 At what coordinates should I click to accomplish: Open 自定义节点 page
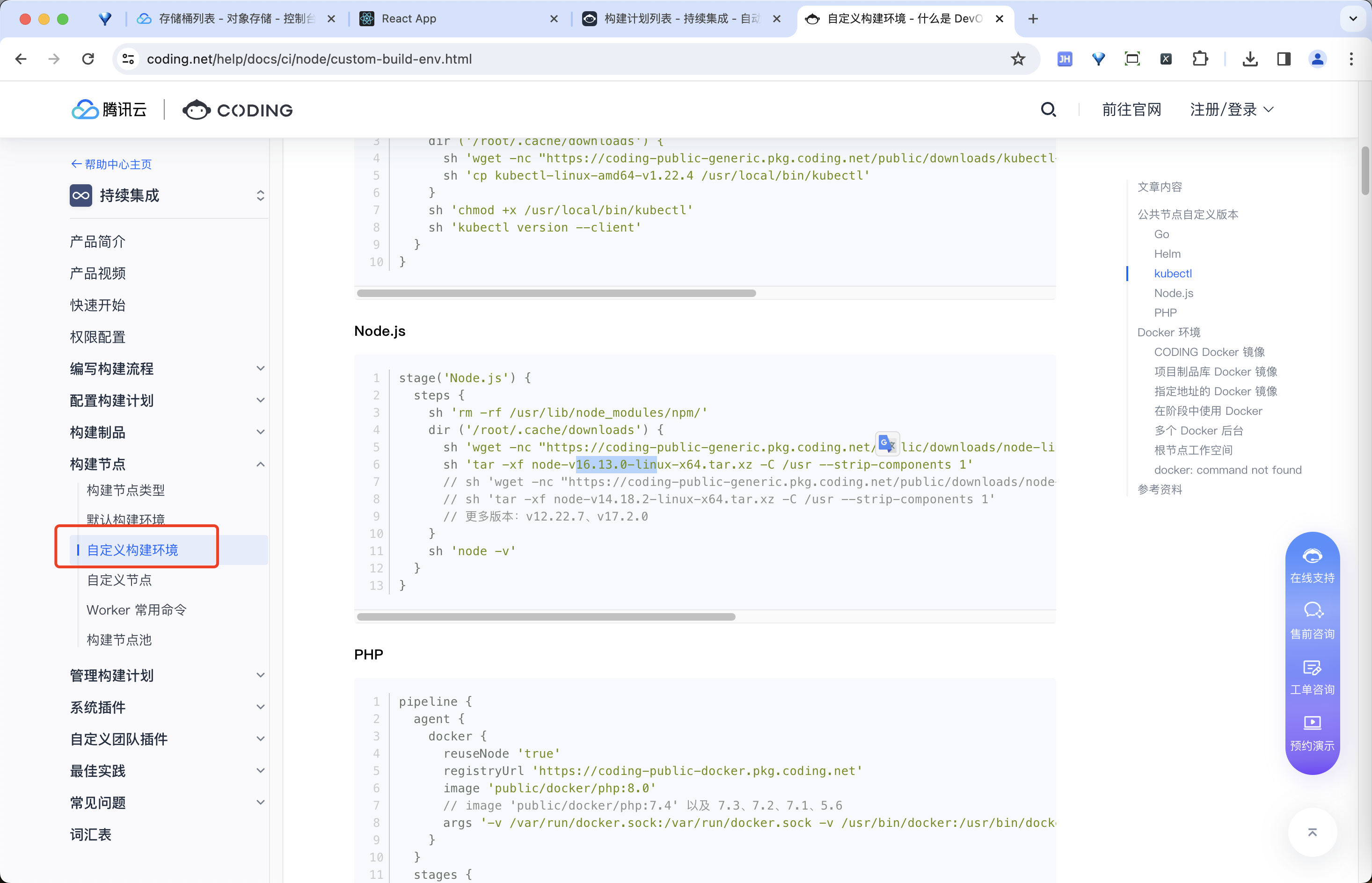(x=119, y=580)
